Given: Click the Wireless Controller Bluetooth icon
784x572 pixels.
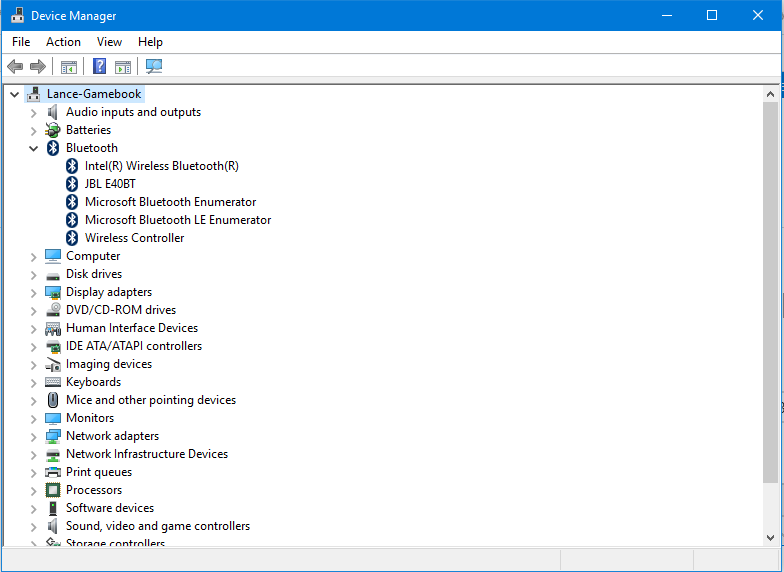Looking at the screenshot, I should tap(72, 238).
